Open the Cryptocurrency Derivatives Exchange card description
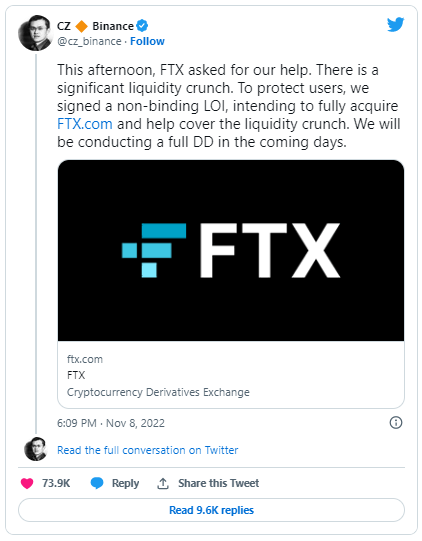Screen dimensions: 422x541 (x=158, y=392)
